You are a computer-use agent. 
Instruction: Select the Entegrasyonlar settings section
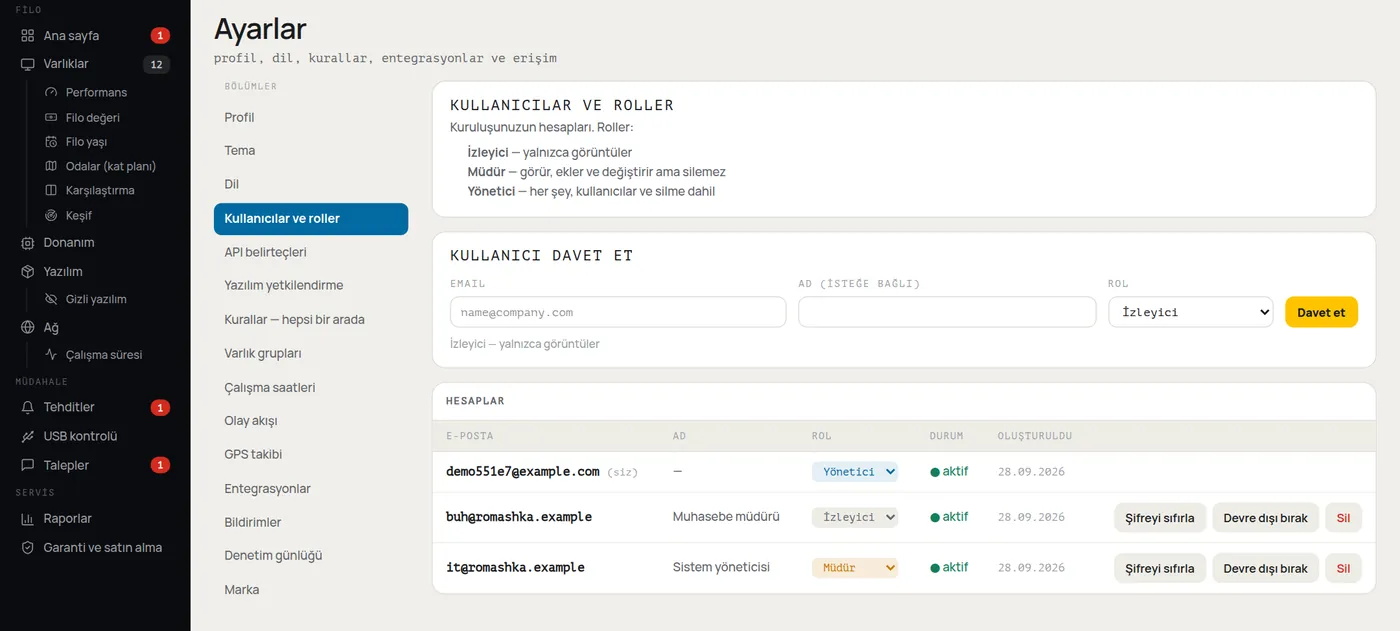311,488
